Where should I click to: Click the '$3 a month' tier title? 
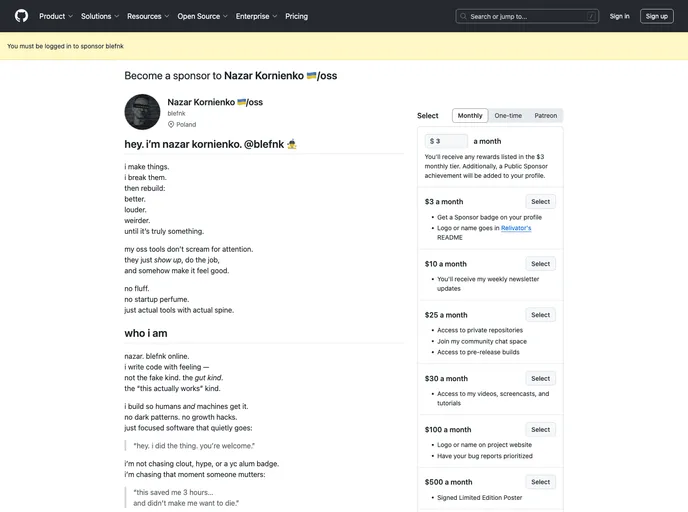pyautogui.click(x=444, y=201)
